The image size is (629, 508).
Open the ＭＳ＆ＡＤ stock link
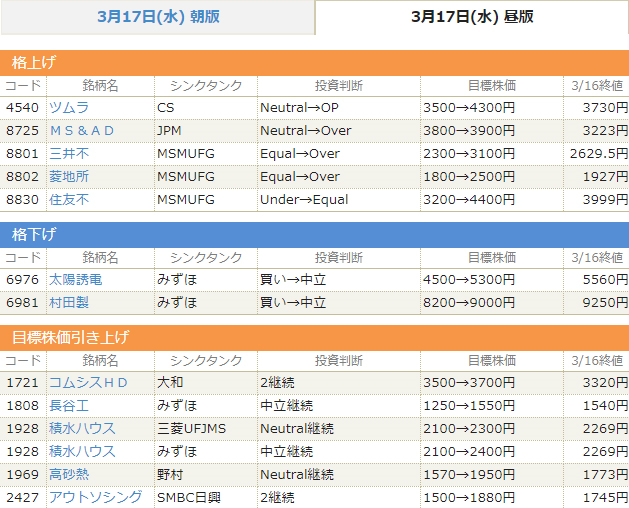[x=82, y=130]
